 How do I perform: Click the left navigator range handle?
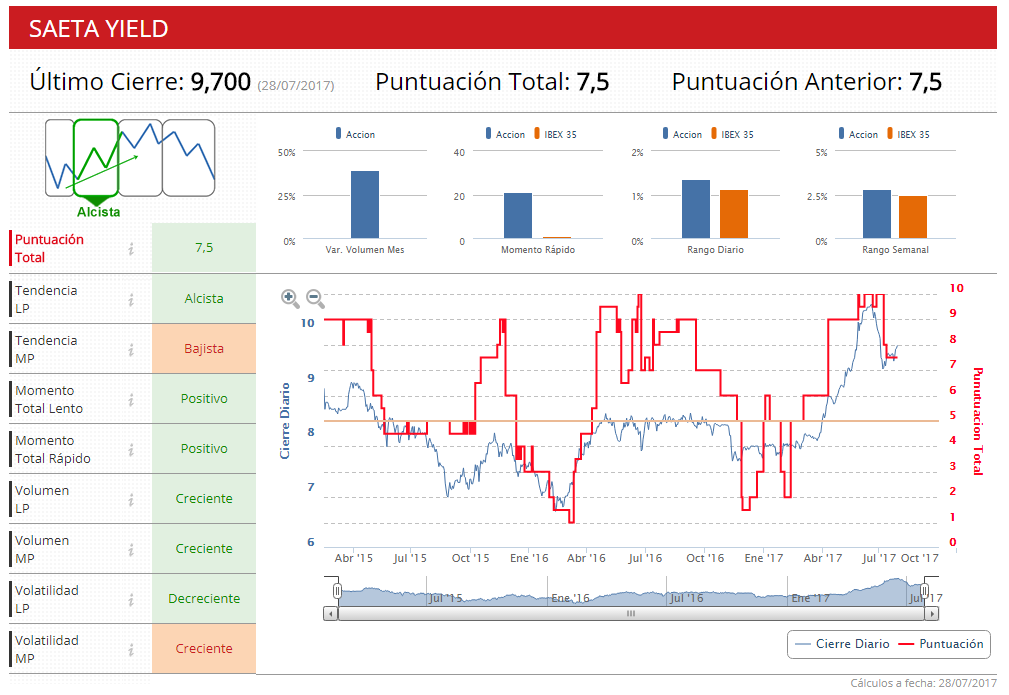(337, 591)
